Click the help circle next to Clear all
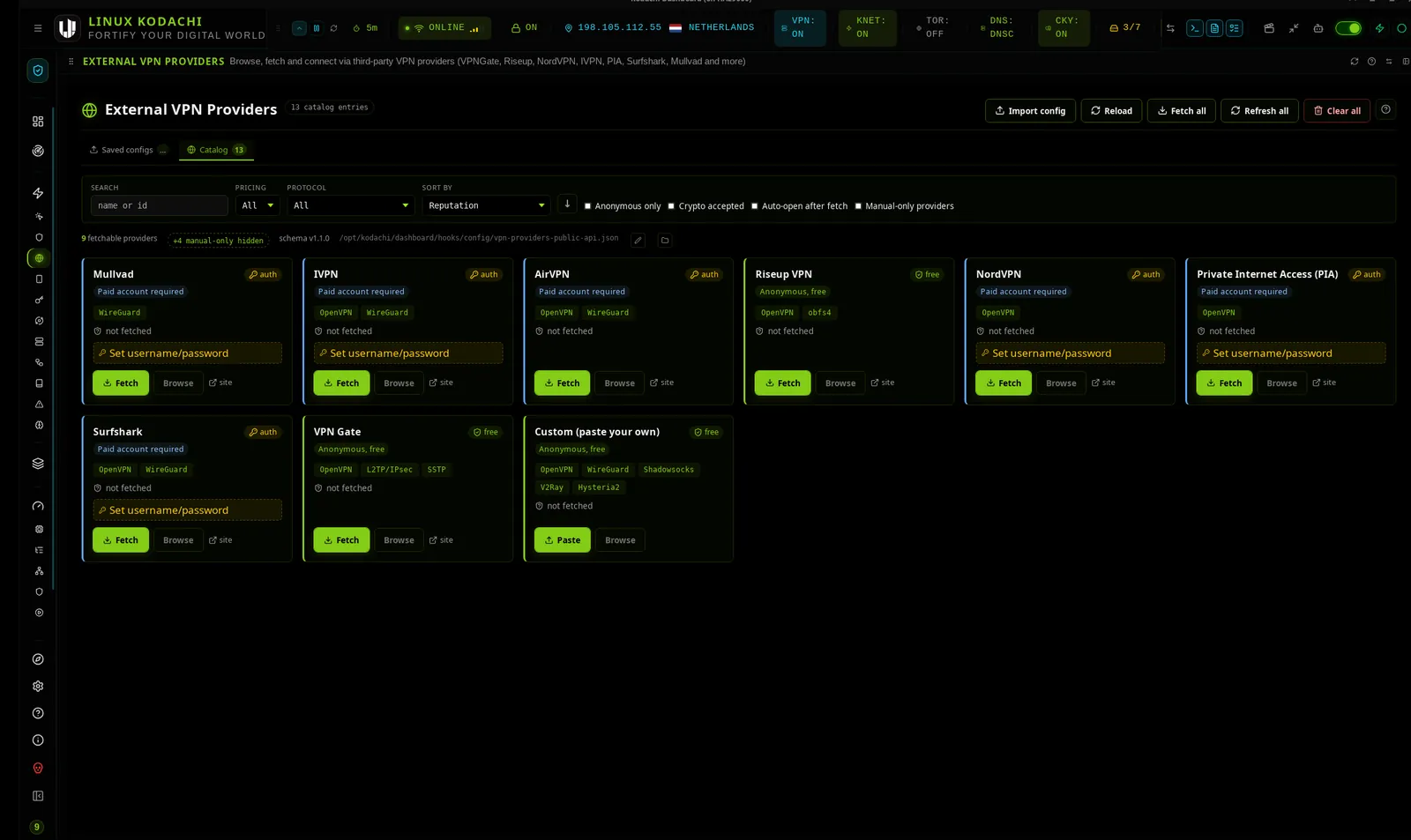This screenshot has width=1411, height=840. pos(1386,110)
